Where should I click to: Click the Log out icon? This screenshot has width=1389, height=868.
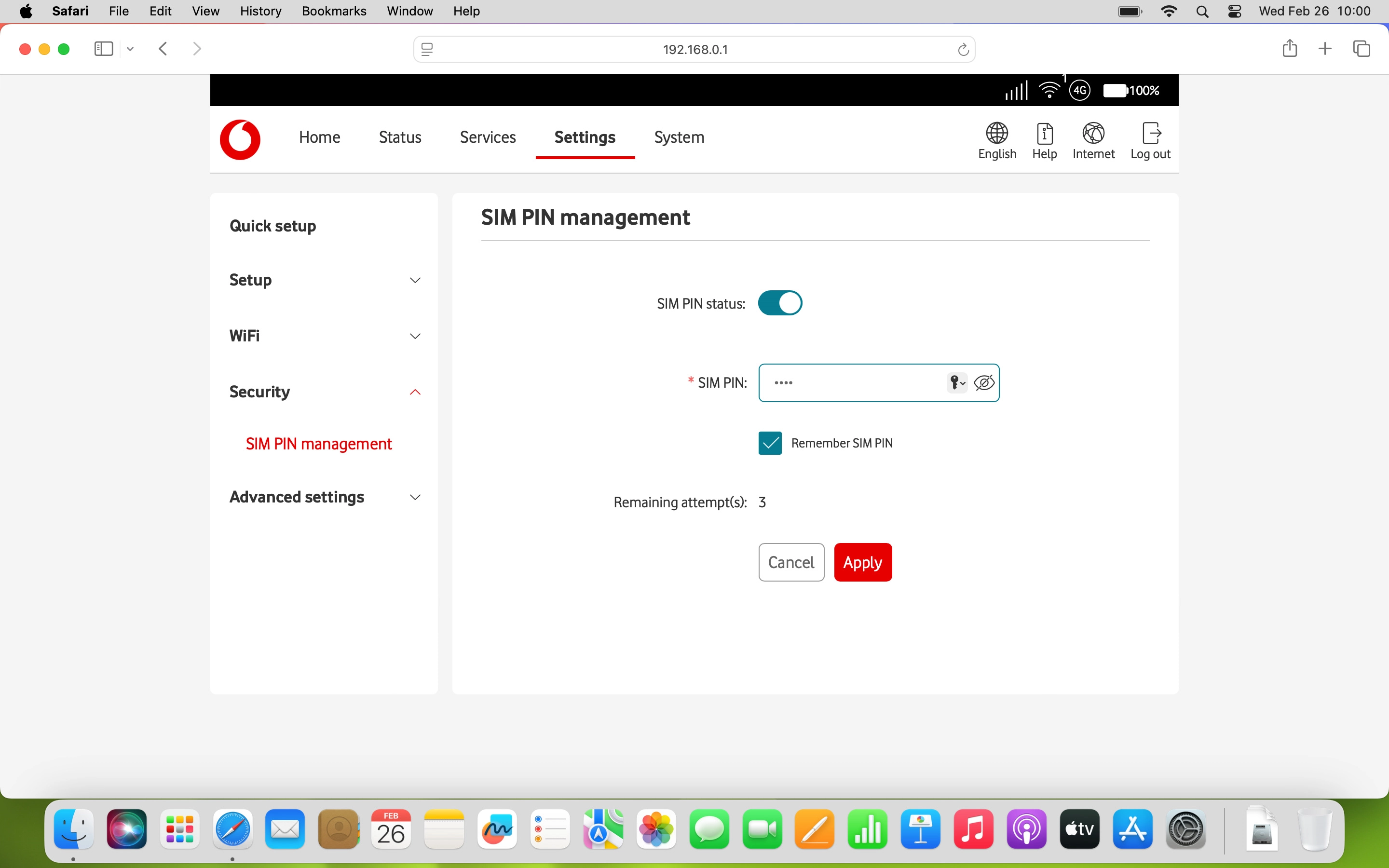1150,134
